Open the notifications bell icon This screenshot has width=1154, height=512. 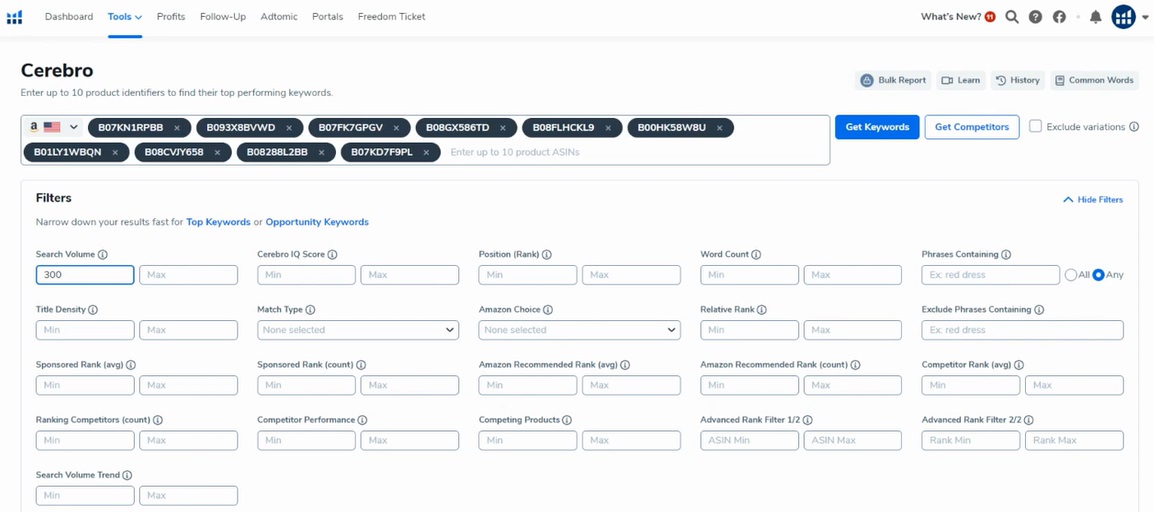coord(1096,17)
